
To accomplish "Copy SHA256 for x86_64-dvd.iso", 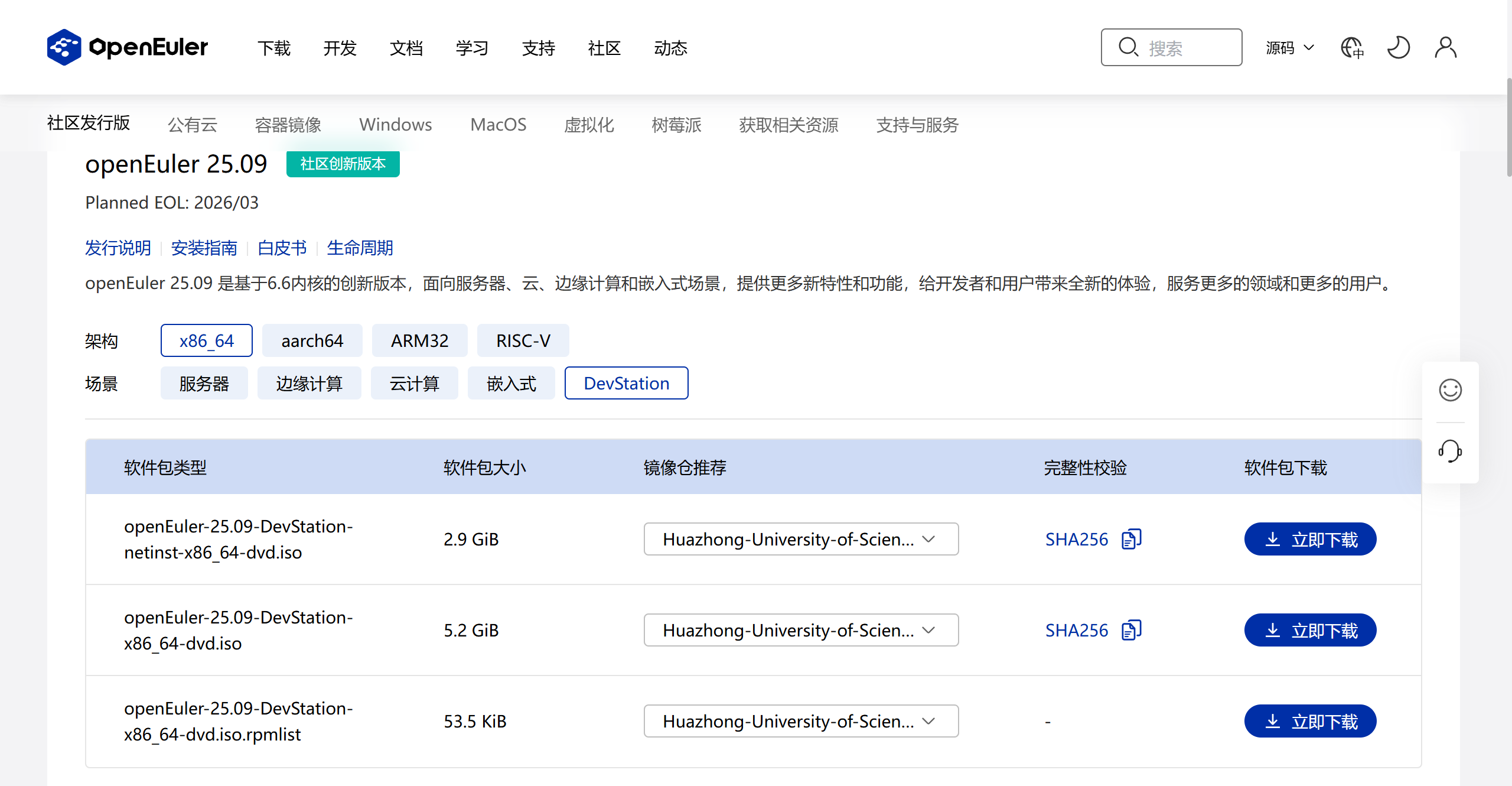I will point(1131,630).
